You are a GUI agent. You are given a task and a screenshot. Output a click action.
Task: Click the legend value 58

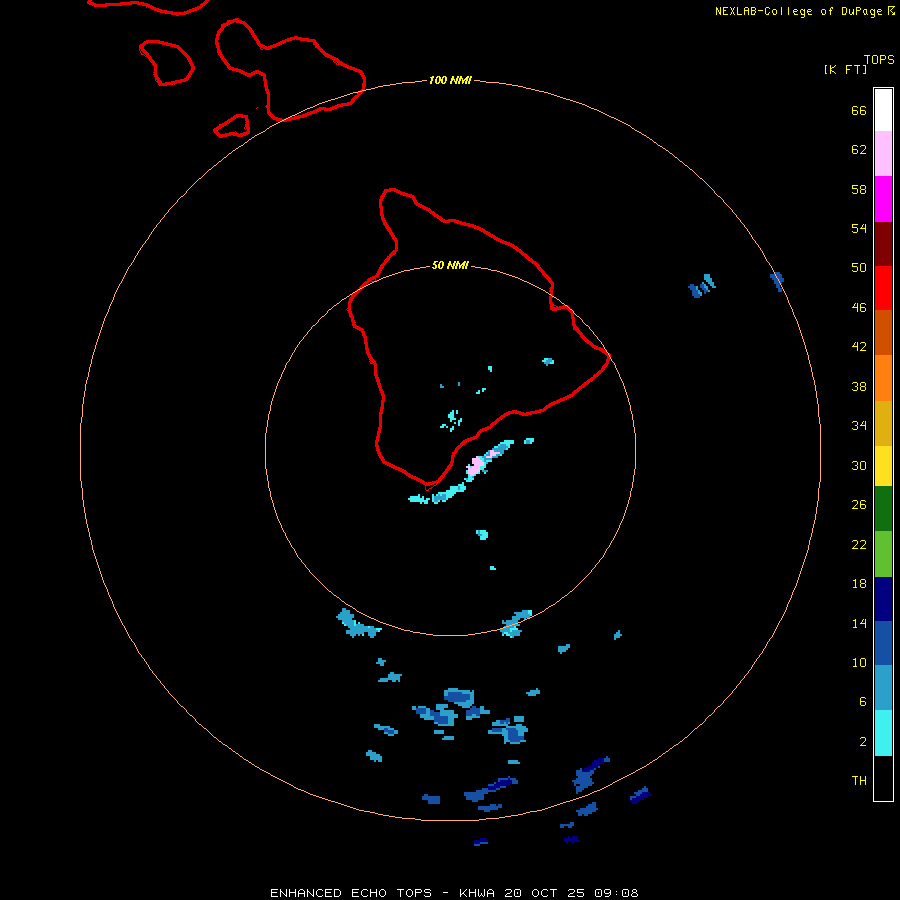tap(859, 189)
